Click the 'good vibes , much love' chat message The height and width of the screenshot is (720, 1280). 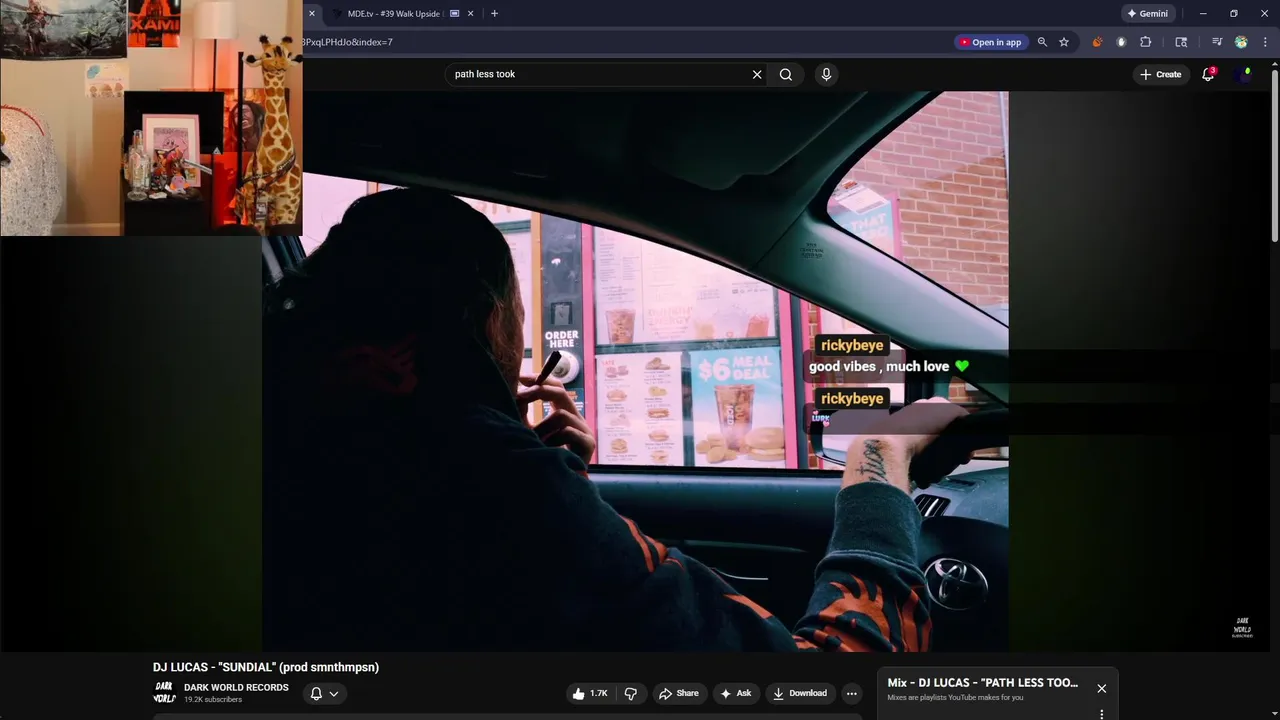click(889, 366)
